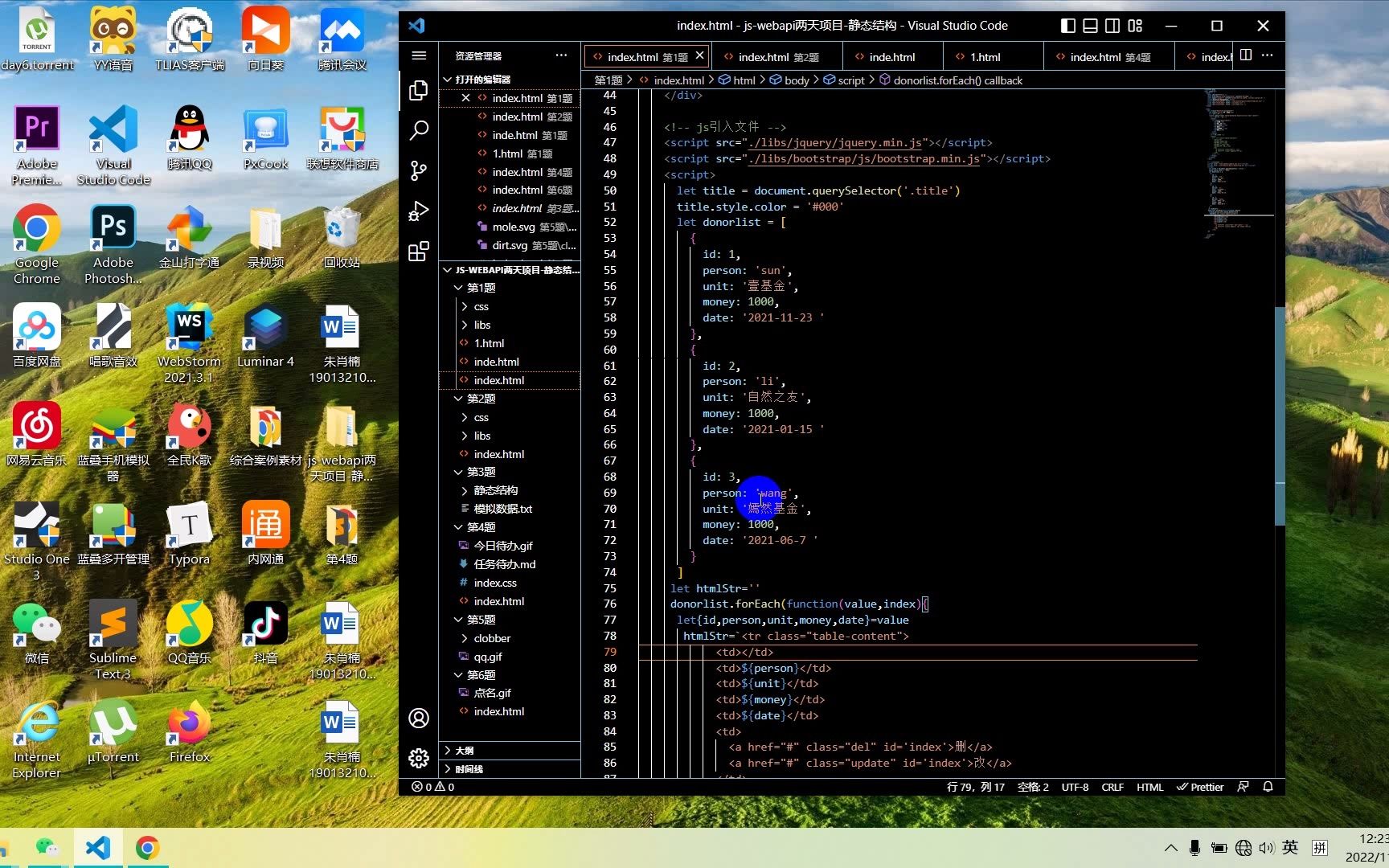This screenshot has height=868, width=1389.
Task: Expand the 大纲 outline section
Action: (x=510, y=751)
